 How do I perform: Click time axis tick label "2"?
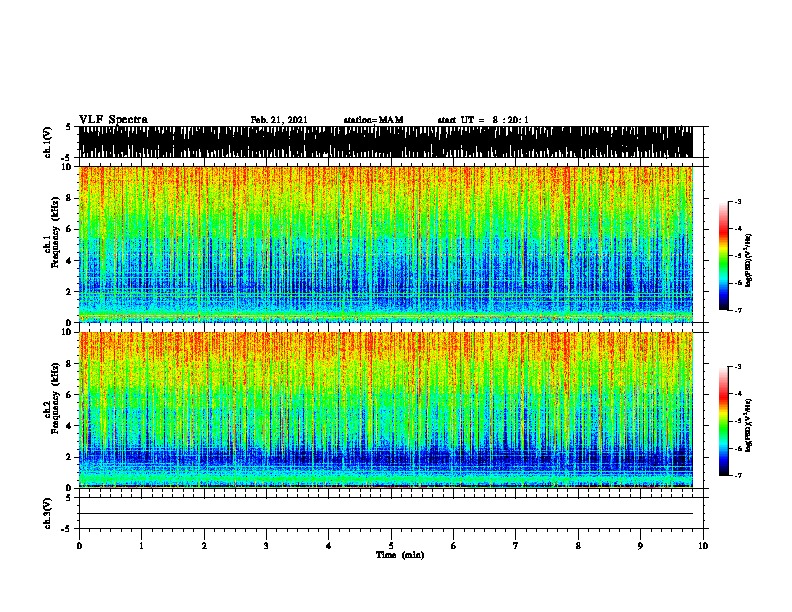click(x=204, y=546)
